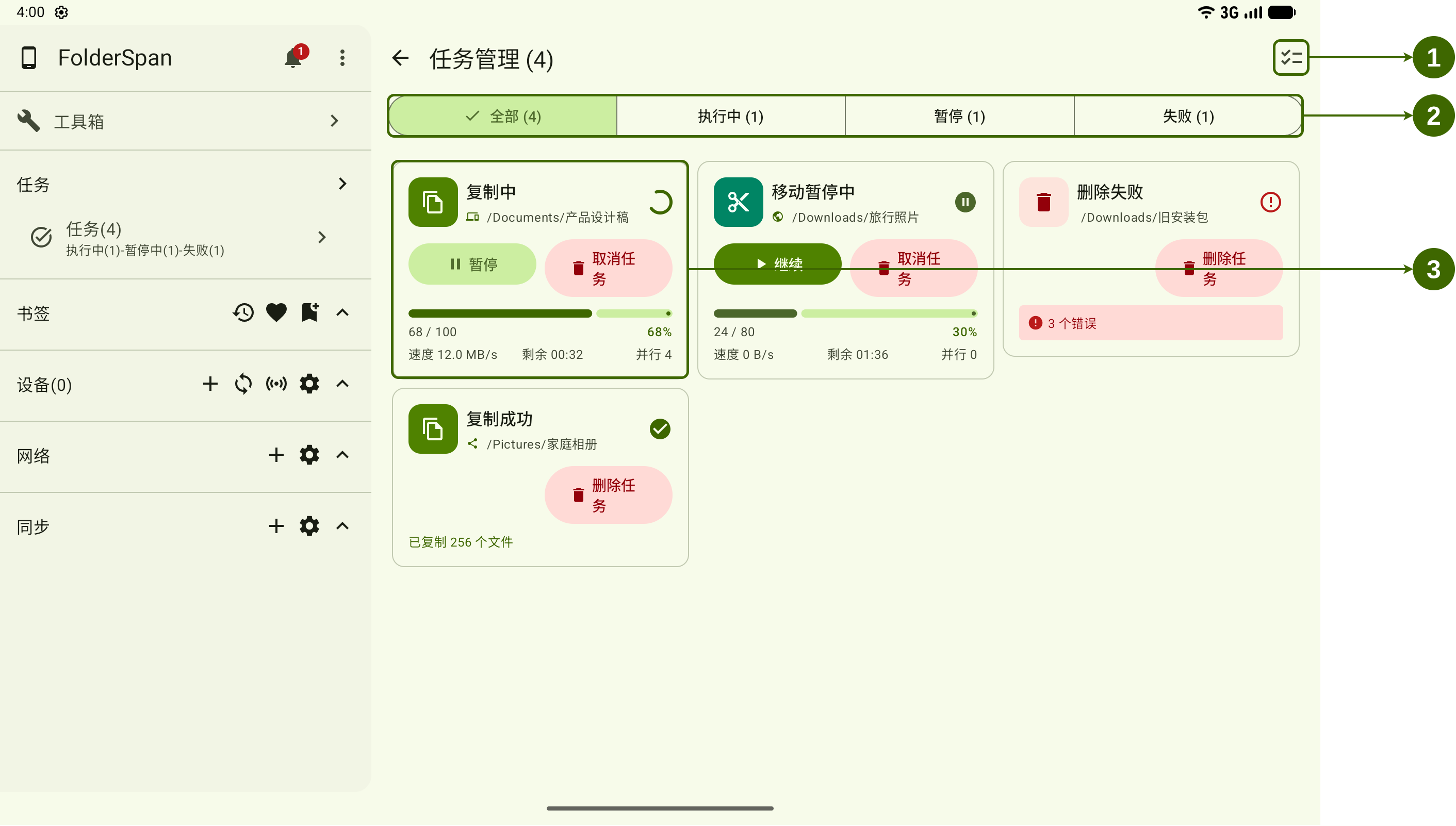Add a new bookmark

pos(310,312)
